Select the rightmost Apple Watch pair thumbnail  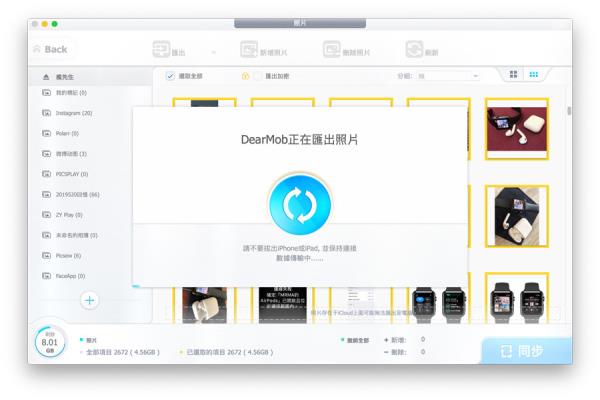tap(517, 299)
